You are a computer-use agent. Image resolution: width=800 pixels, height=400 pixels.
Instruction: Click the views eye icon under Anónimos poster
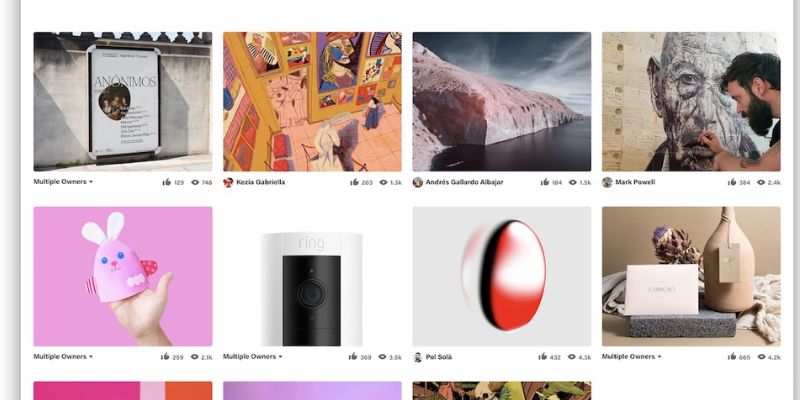(x=195, y=182)
